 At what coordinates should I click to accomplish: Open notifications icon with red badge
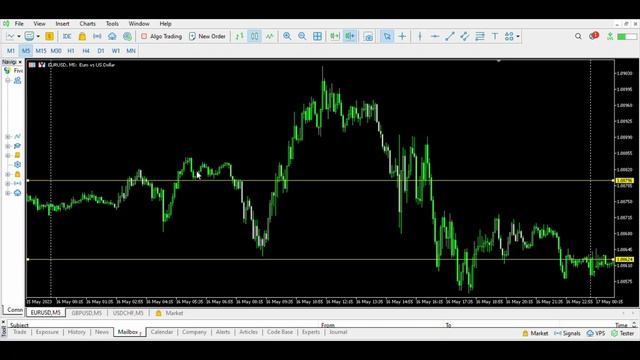(x=593, y=36)
